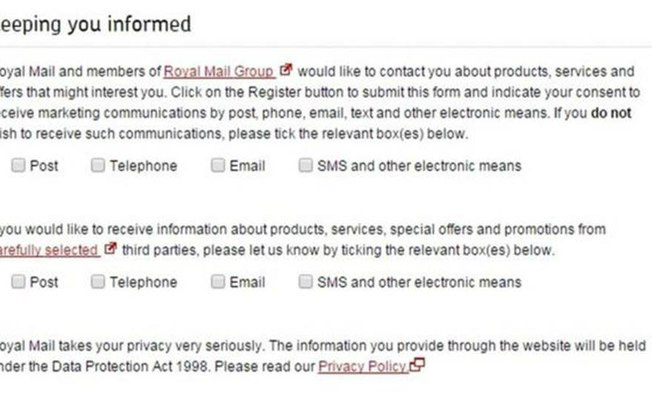Enable Email checkbox in third parties row
The image size is (652, 408).
coord(218,282)
